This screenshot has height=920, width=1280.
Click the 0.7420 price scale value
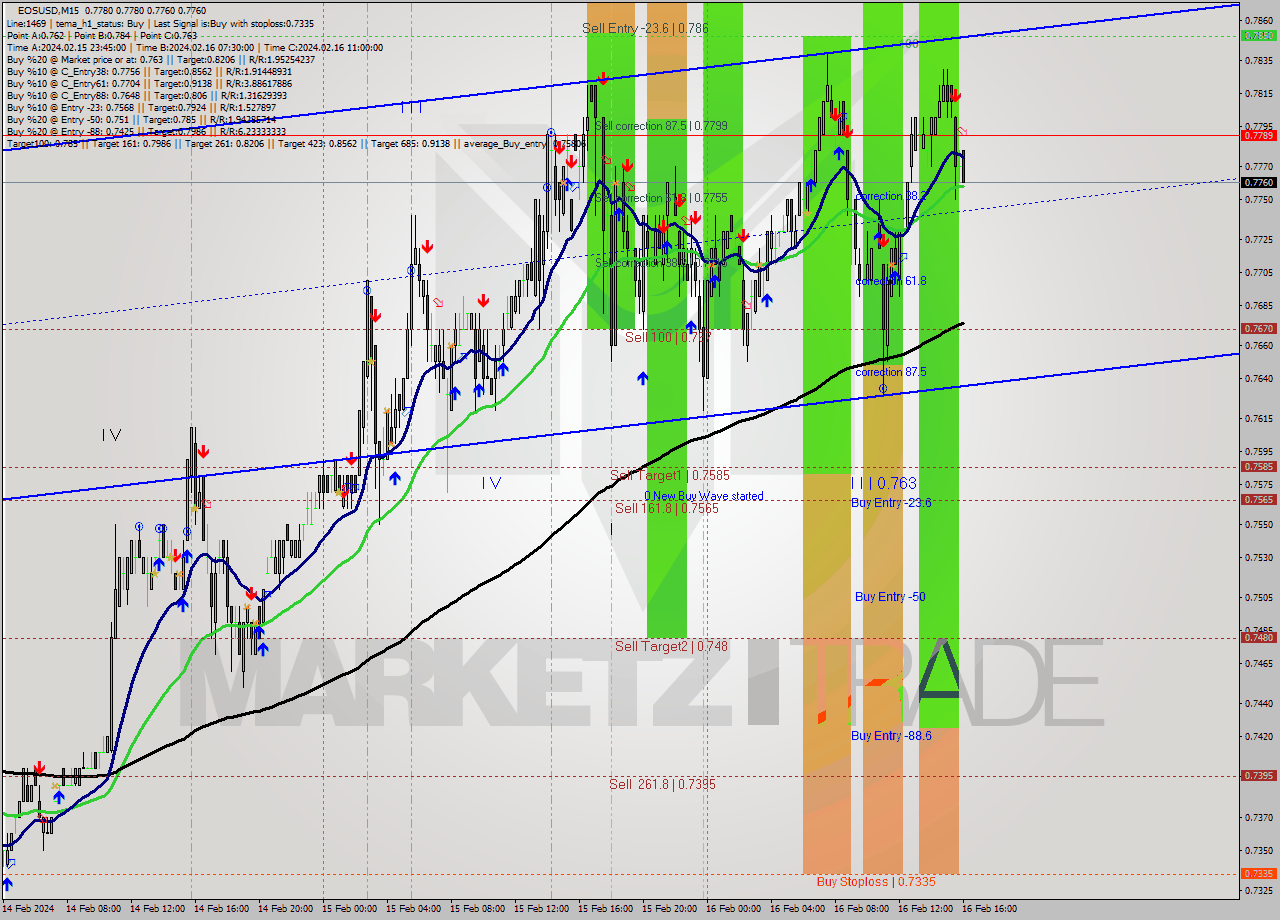click(1258, 736)
